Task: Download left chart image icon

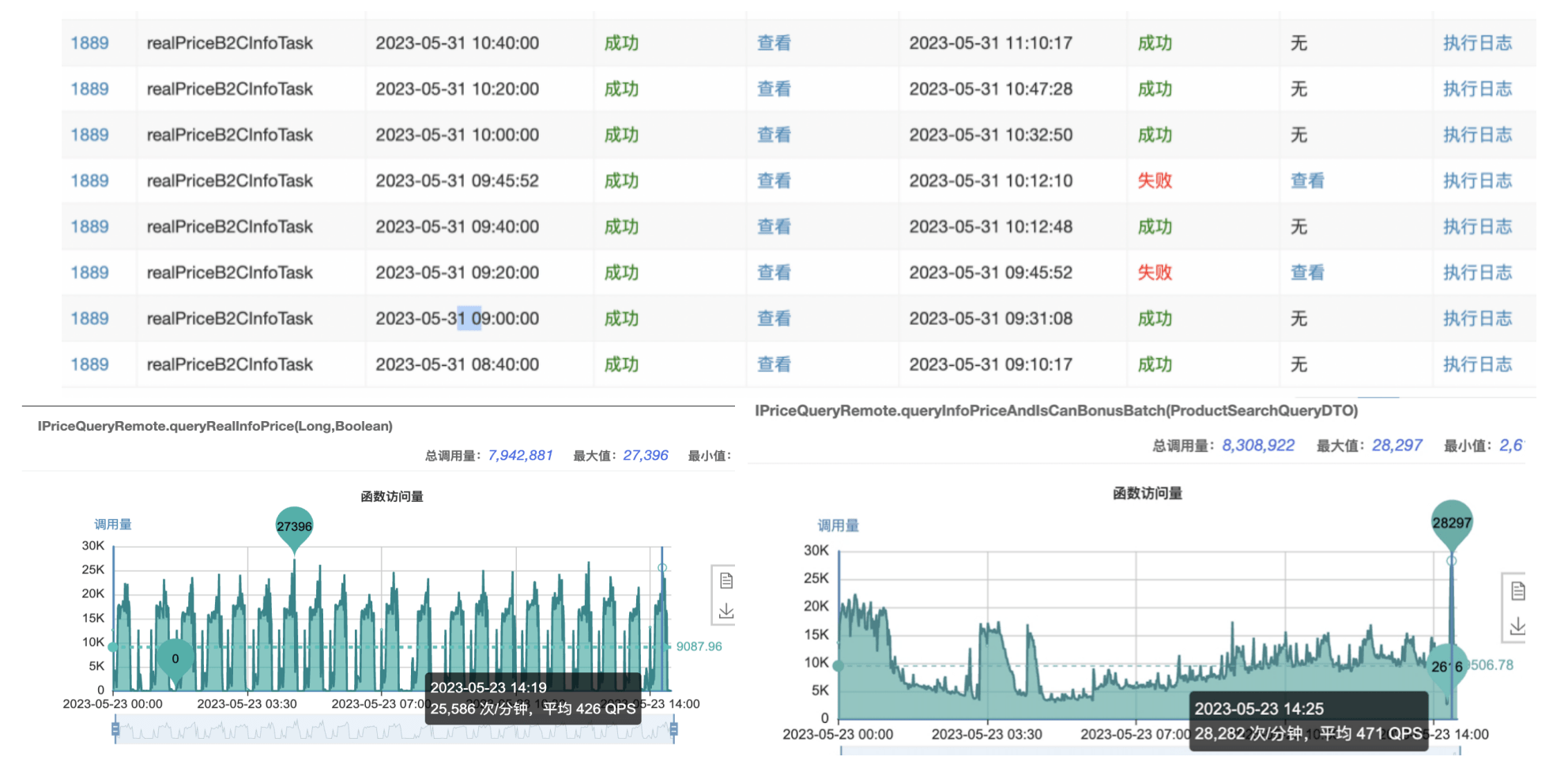Action: pos(726,611)
